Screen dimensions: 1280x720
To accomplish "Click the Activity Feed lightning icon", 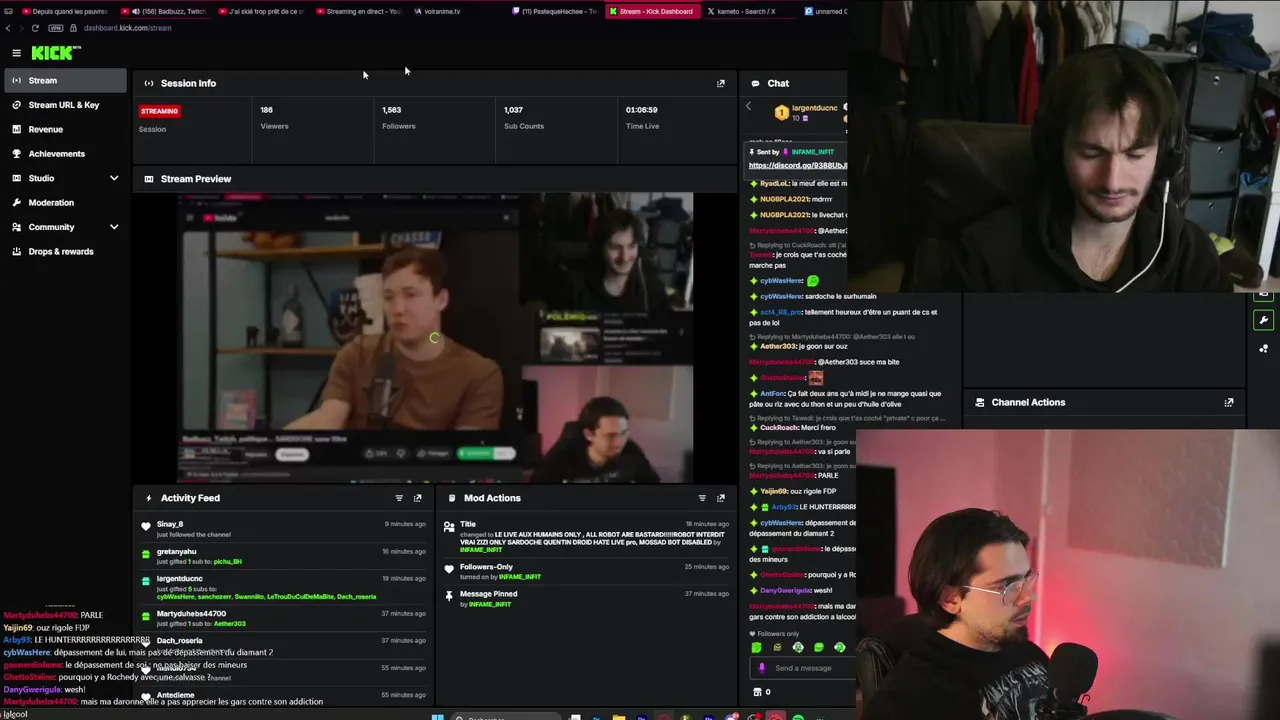I will coord(149,498).
